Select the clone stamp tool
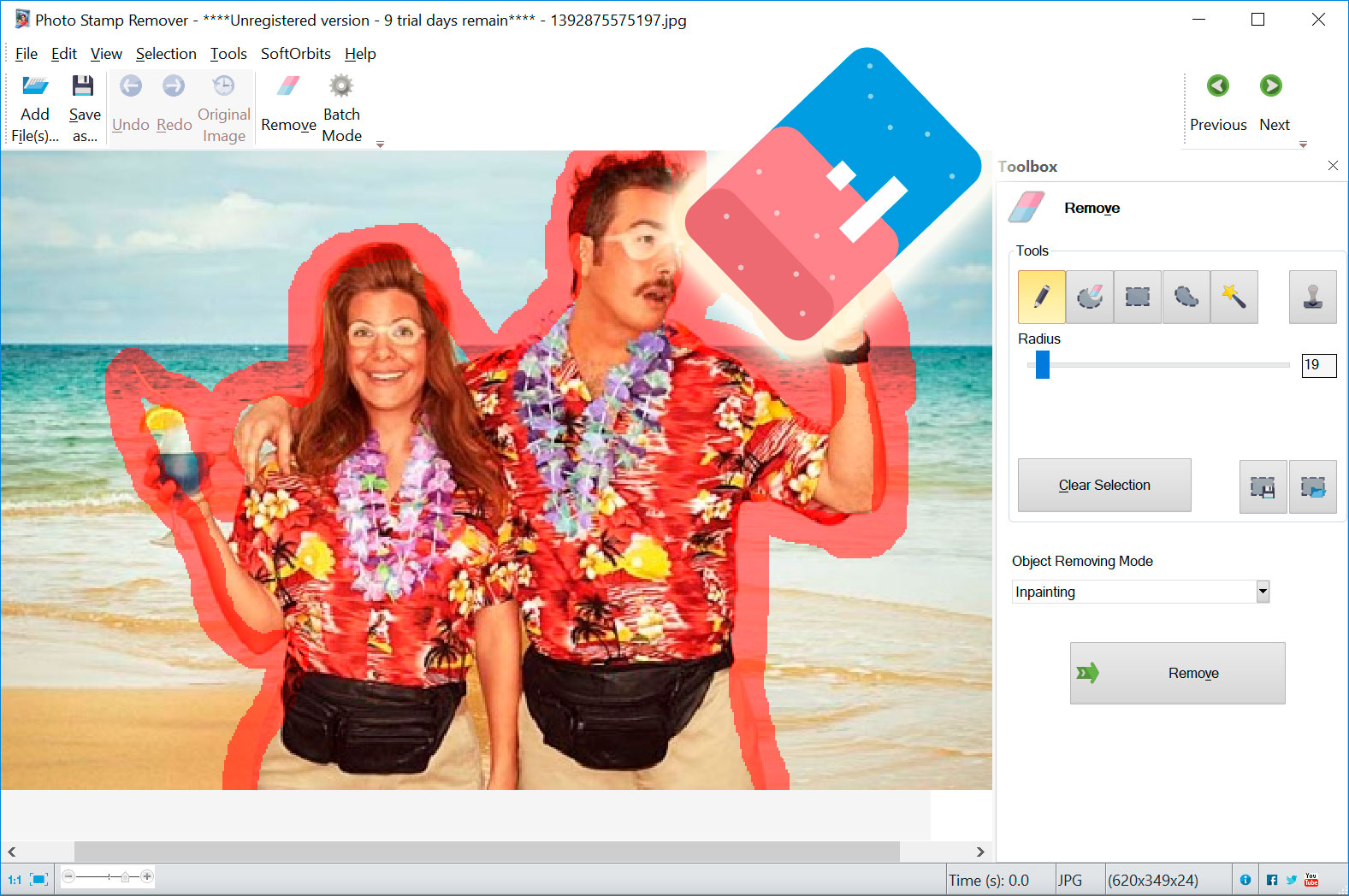The width and height of the screenshot is (1349, 896). [x=1313, y=297]
